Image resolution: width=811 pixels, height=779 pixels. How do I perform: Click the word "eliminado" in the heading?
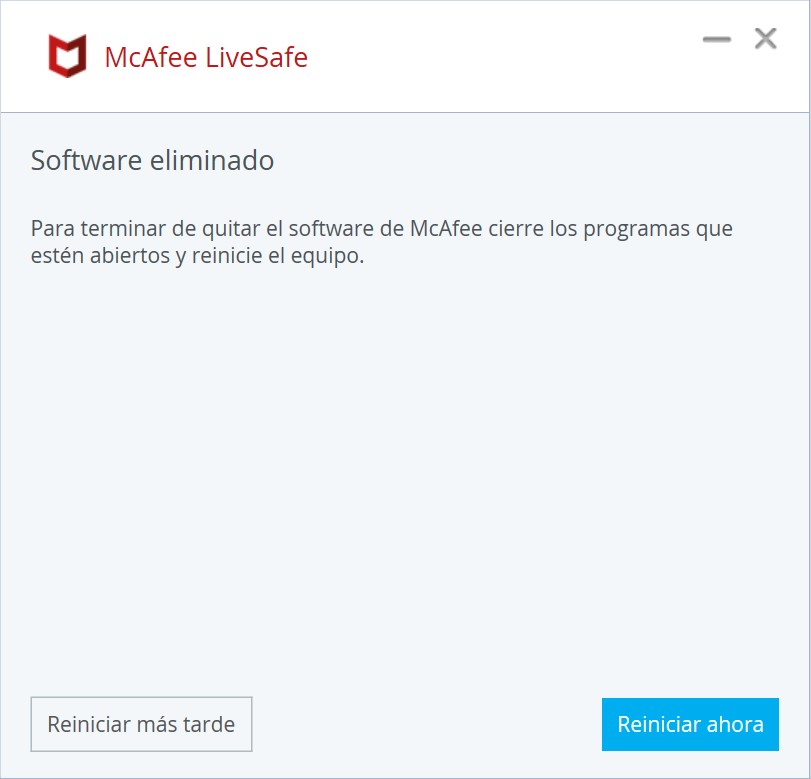tap(212, 160)
